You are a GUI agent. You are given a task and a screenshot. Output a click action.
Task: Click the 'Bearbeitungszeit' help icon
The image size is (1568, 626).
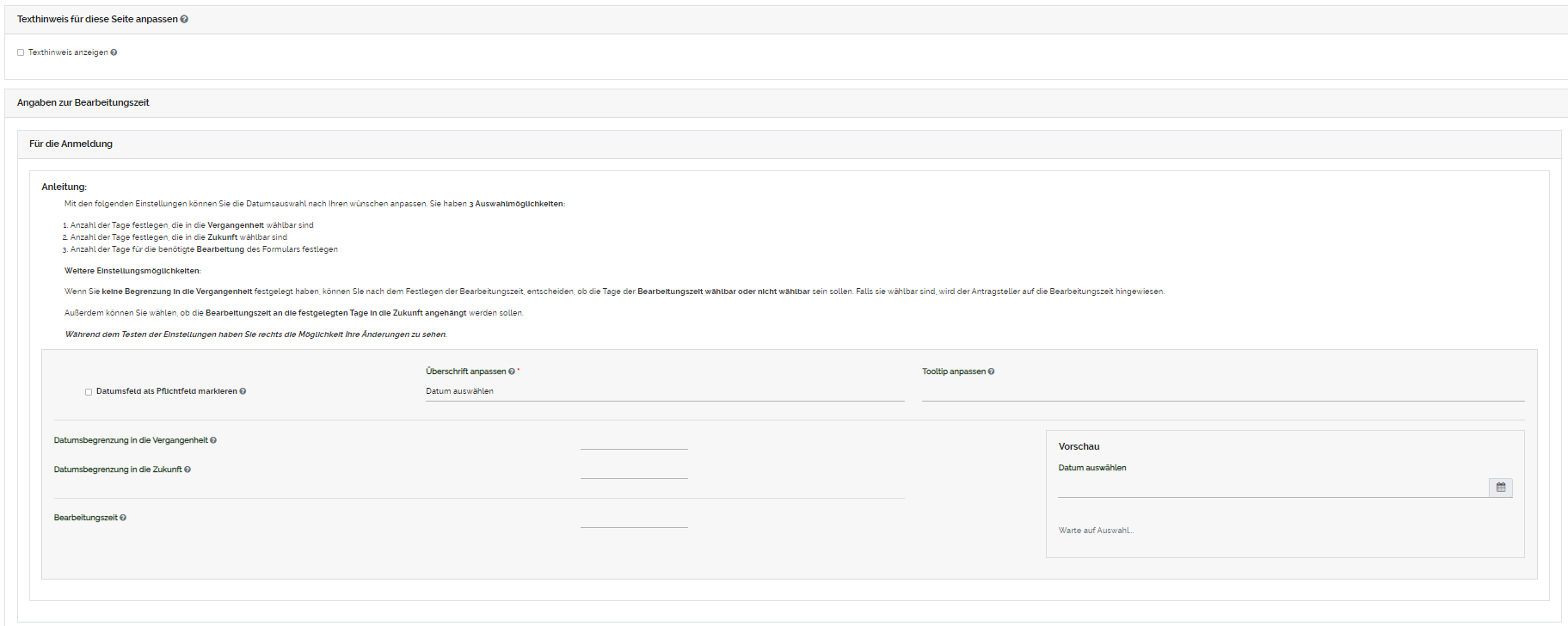pyautogui.click(x=123, y=518)
